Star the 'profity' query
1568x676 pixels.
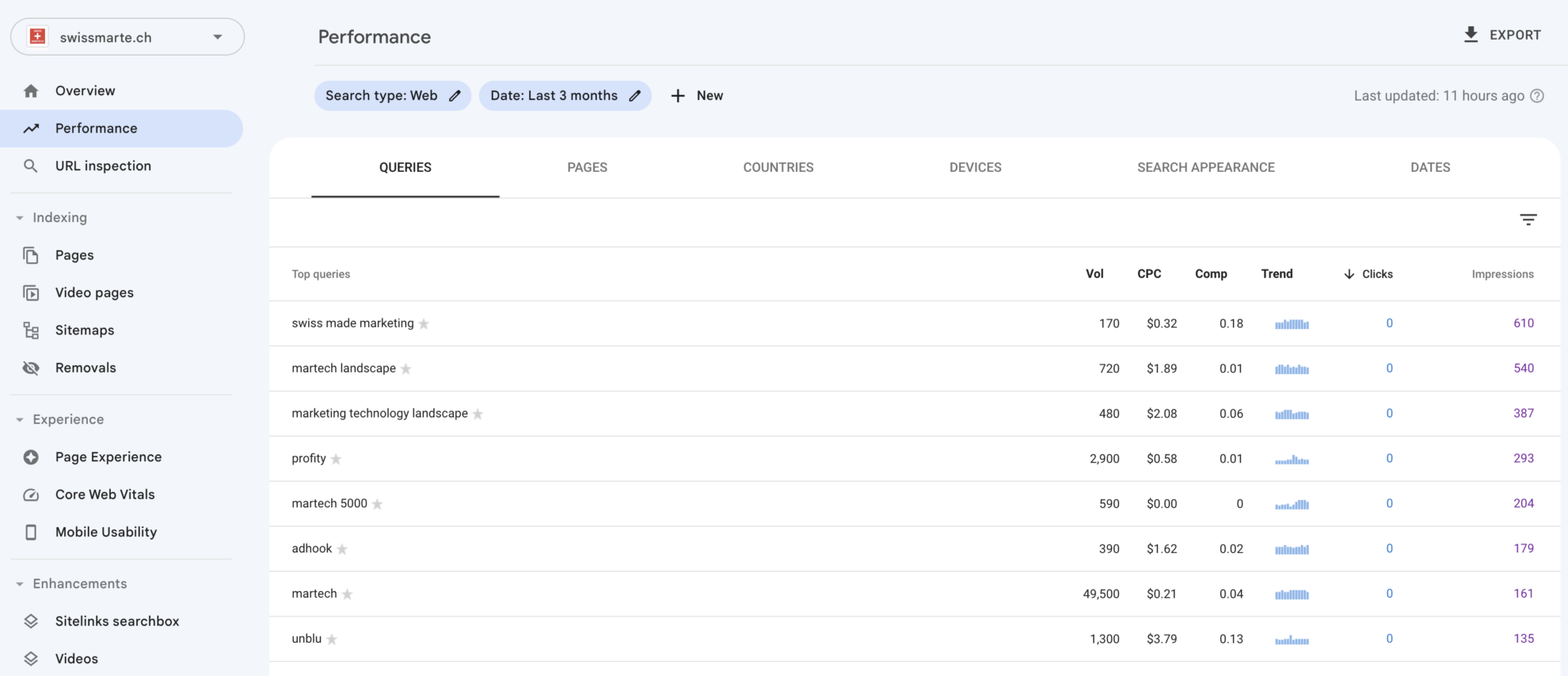[336, 460]
